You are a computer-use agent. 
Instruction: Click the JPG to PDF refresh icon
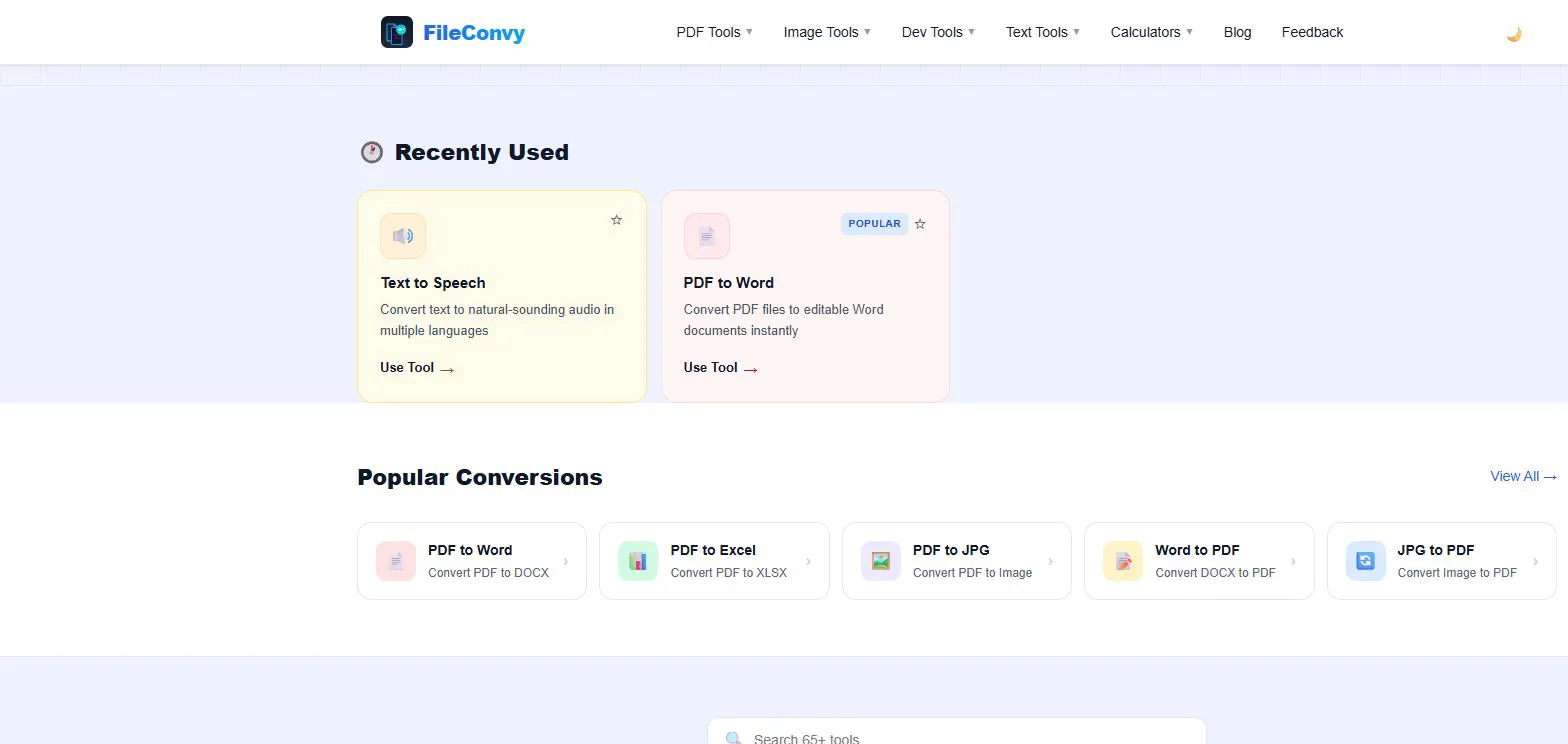pyautogui.click(x=1366, y=561)
